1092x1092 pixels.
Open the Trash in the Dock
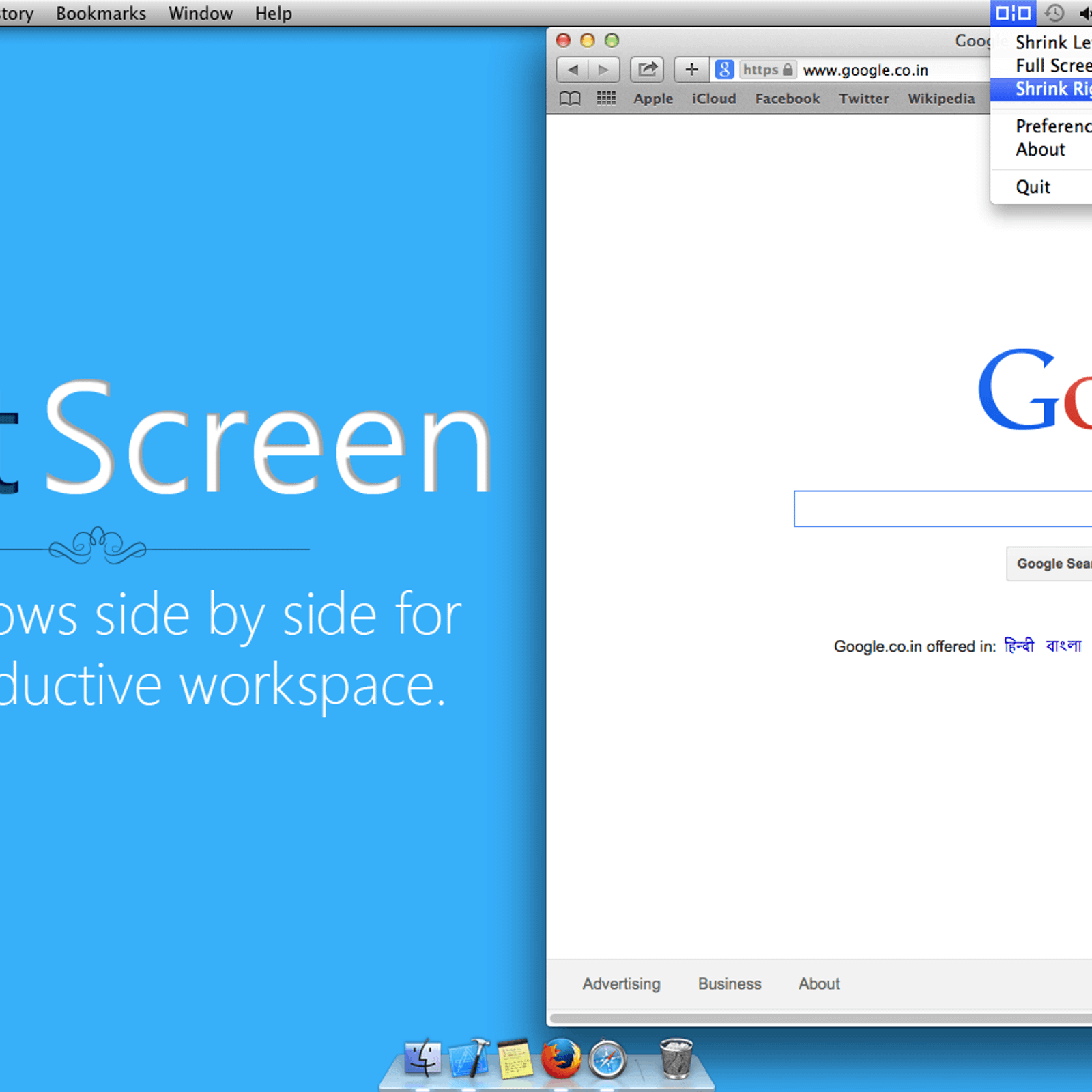tap(676, 1058)
